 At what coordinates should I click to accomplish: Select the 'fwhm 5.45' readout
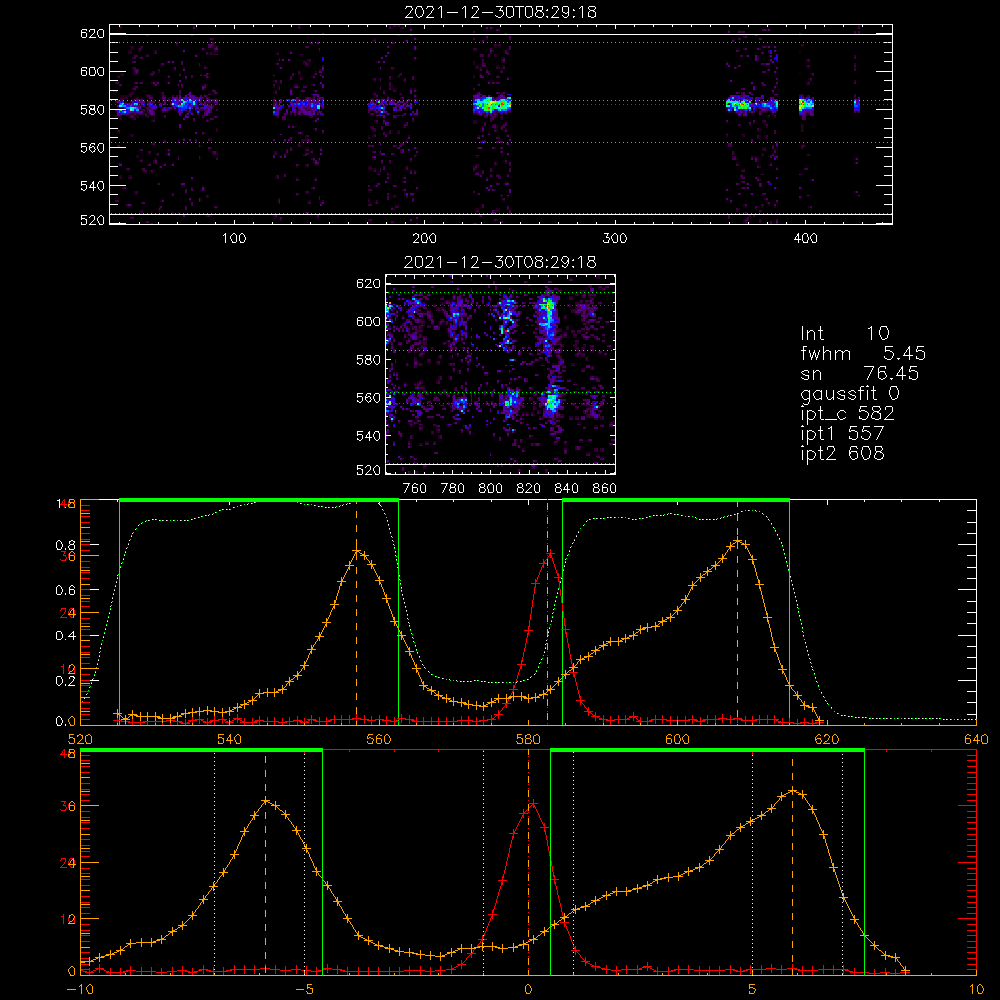[x=863, y=353]
